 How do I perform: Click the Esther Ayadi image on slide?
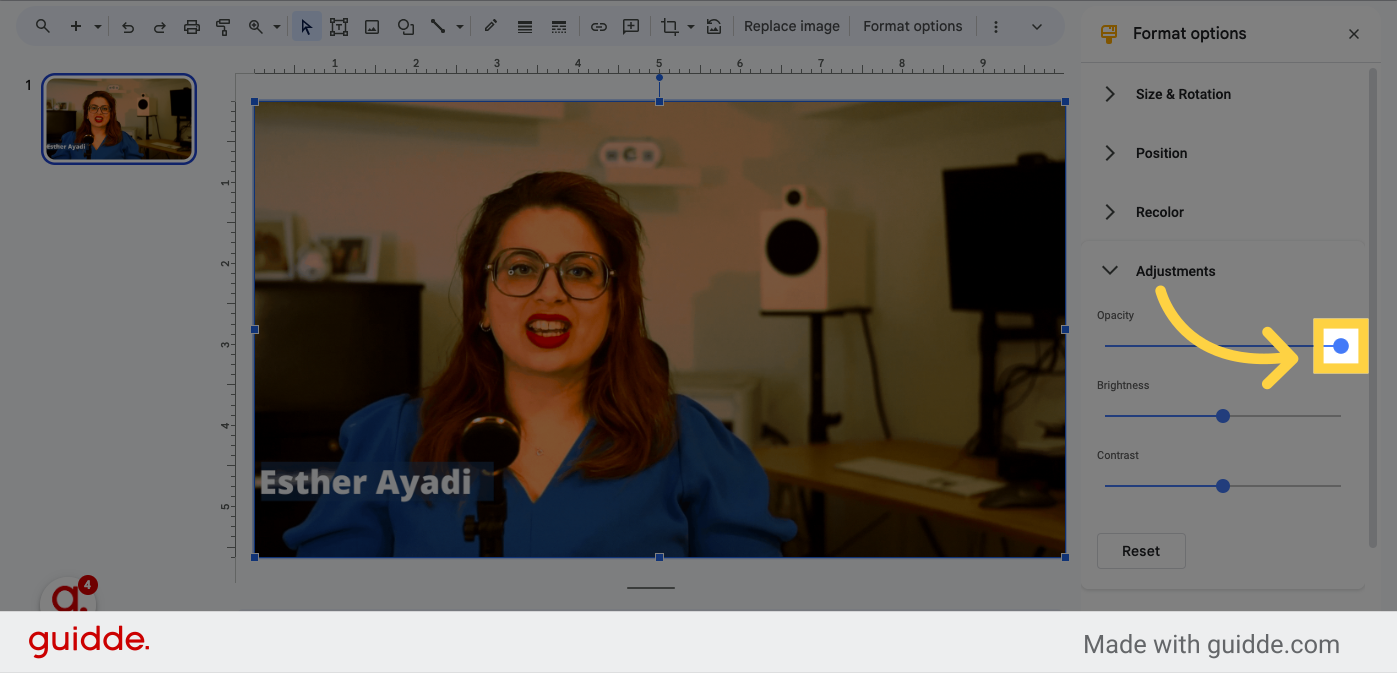(x=660, y=329)
